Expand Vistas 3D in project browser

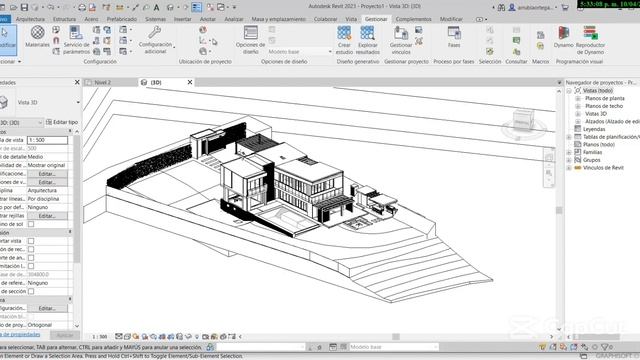(x=578, y=114)
